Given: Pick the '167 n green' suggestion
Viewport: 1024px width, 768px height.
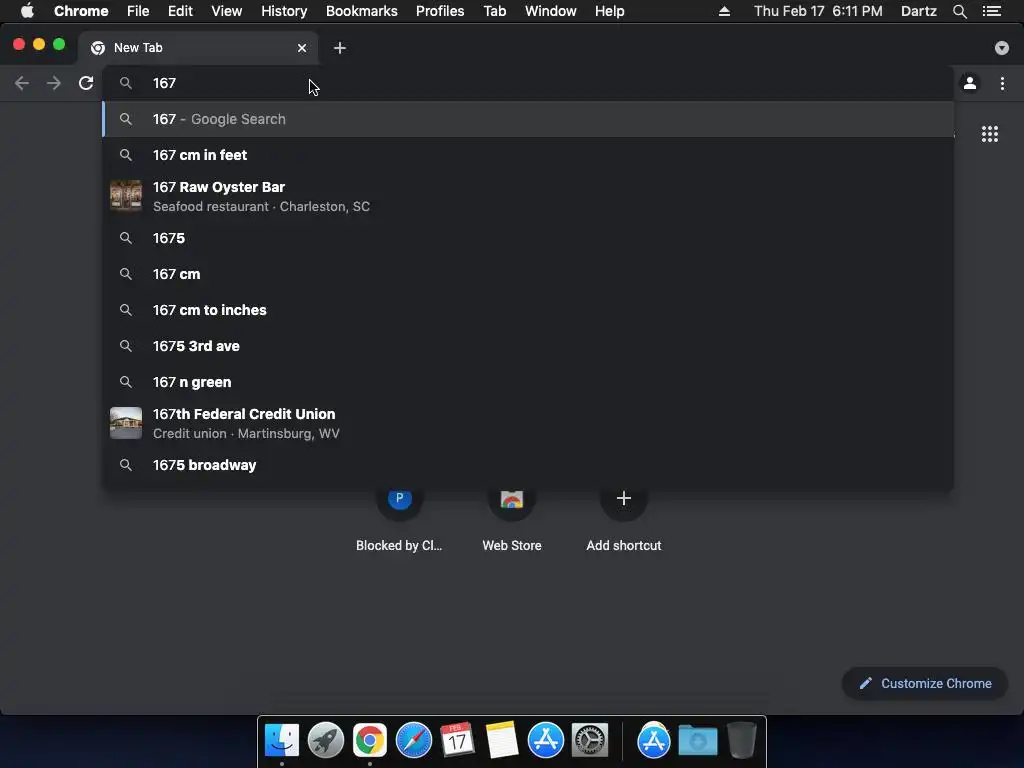Looking at the screenshot, I should [x=528, y=381].
